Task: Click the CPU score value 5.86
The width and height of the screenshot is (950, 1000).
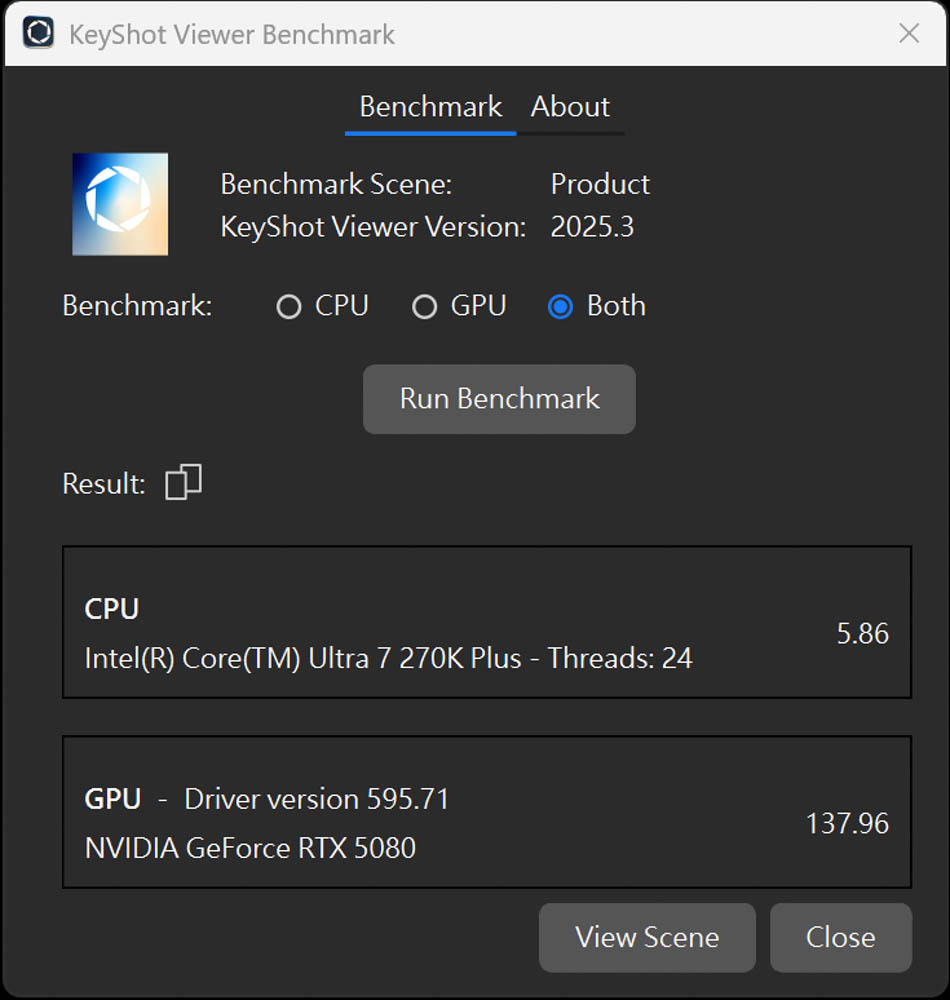Action: [862, 633]
